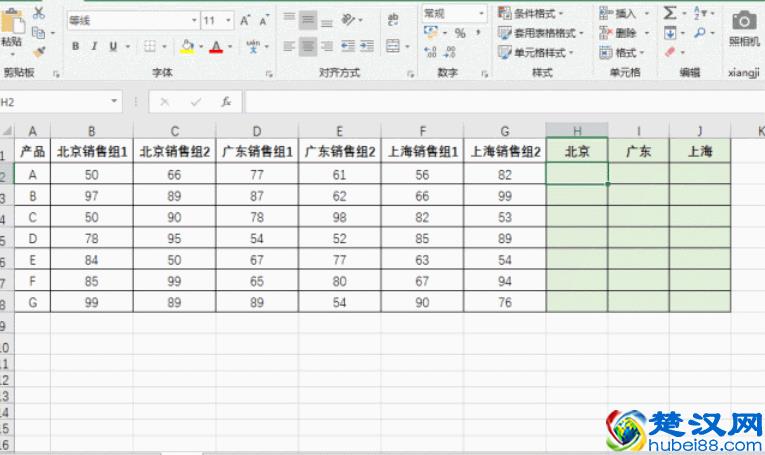Select the 北京 header cell H1
The image size is (765, 455).
coord(577,151)
